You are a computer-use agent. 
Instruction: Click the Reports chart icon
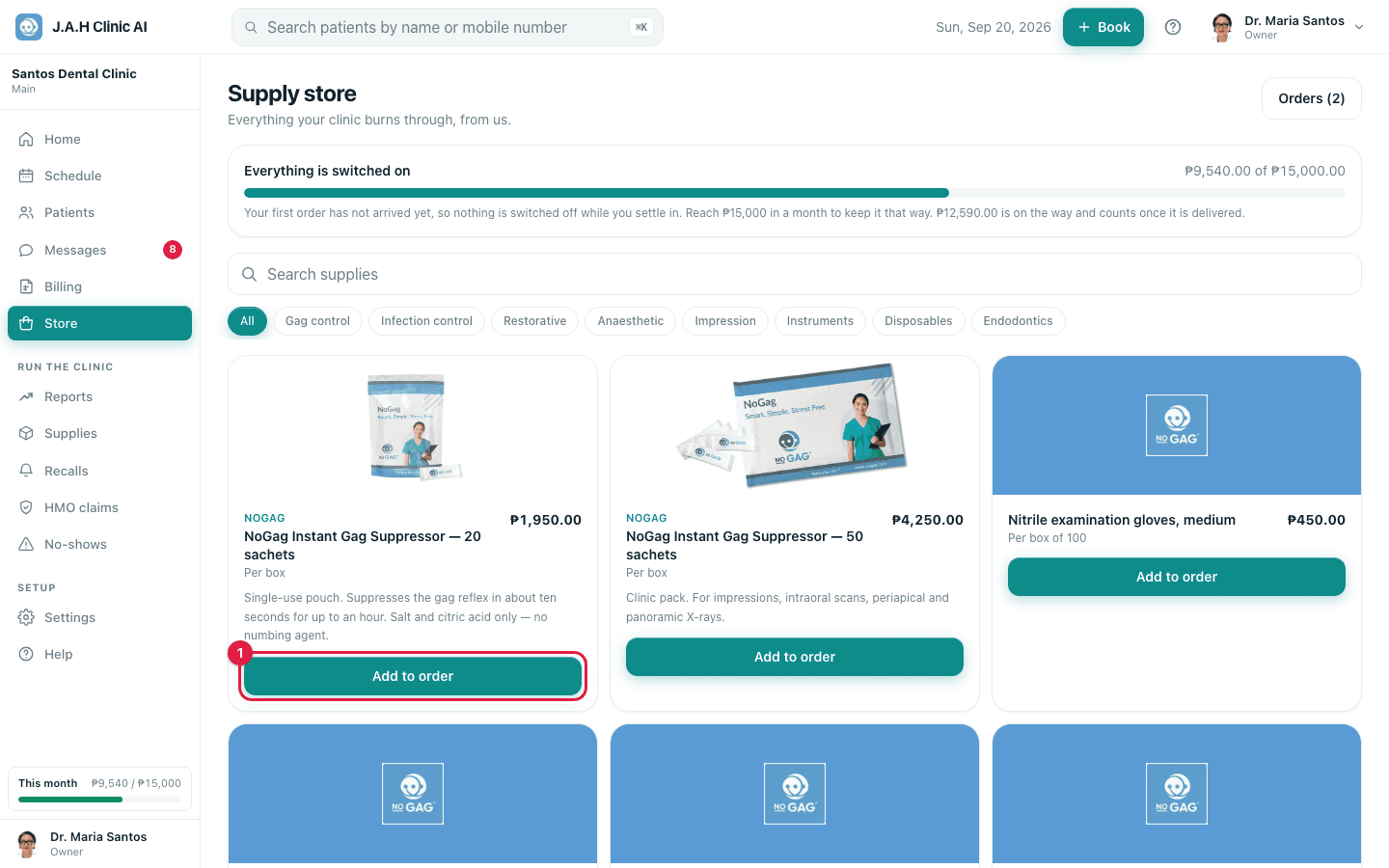26,396
